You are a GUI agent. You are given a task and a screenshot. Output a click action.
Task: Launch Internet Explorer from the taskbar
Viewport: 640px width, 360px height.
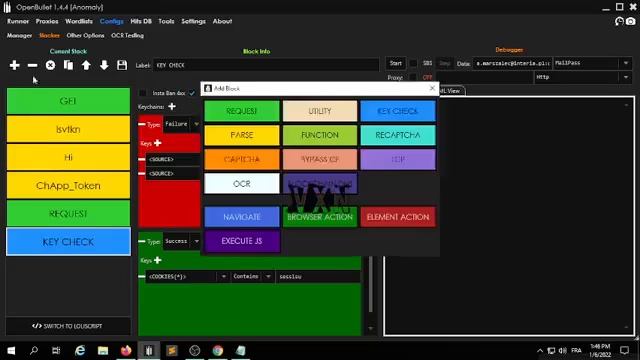pyautogui.click(x=80, y=351)
